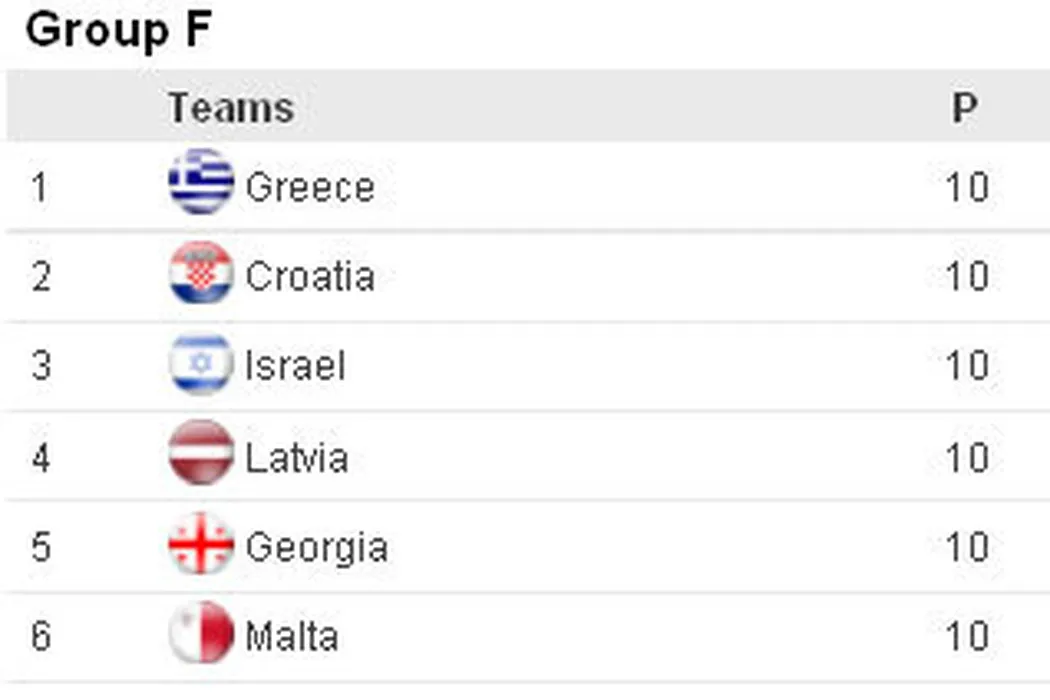1050x700 pixels.
Task: Click the Georgia flag icon
Action: 201,545
